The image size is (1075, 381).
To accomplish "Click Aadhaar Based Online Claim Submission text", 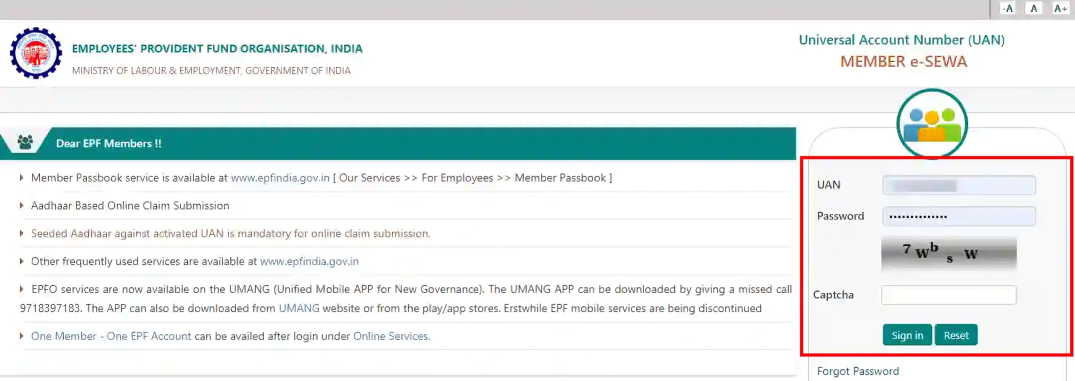I will [x=130, y=206].
